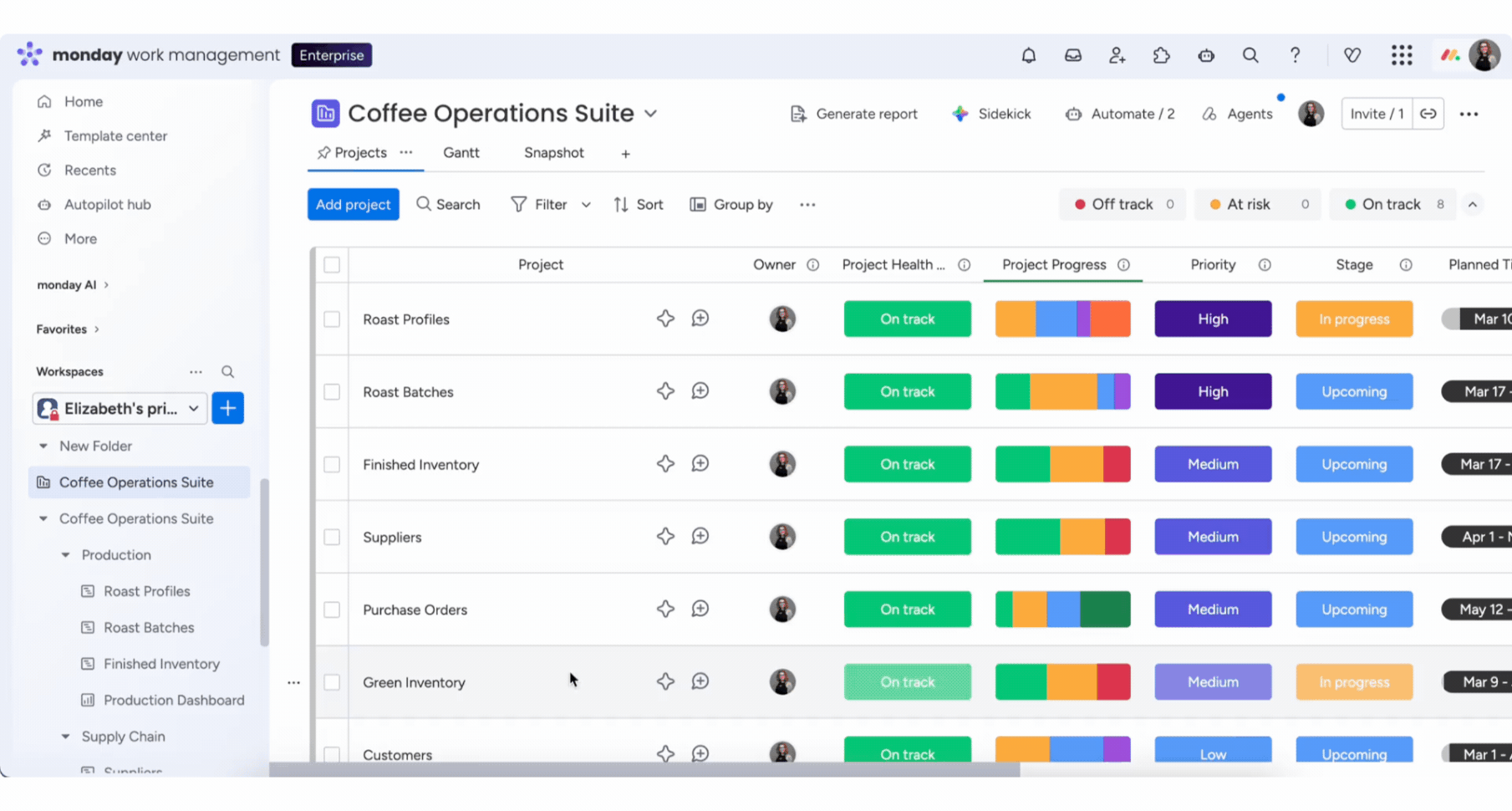Click info icon next to Priority column
The width and height of the screenshot is (1512, 811).
[1265, 265]
